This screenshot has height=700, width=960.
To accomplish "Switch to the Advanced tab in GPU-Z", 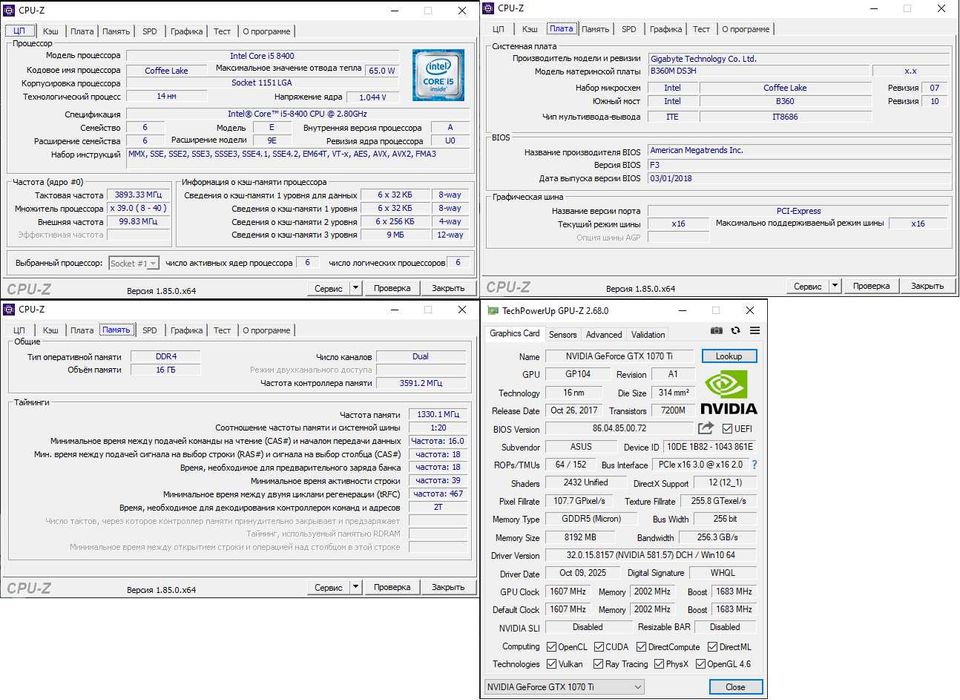I will (x=604, y=334).
